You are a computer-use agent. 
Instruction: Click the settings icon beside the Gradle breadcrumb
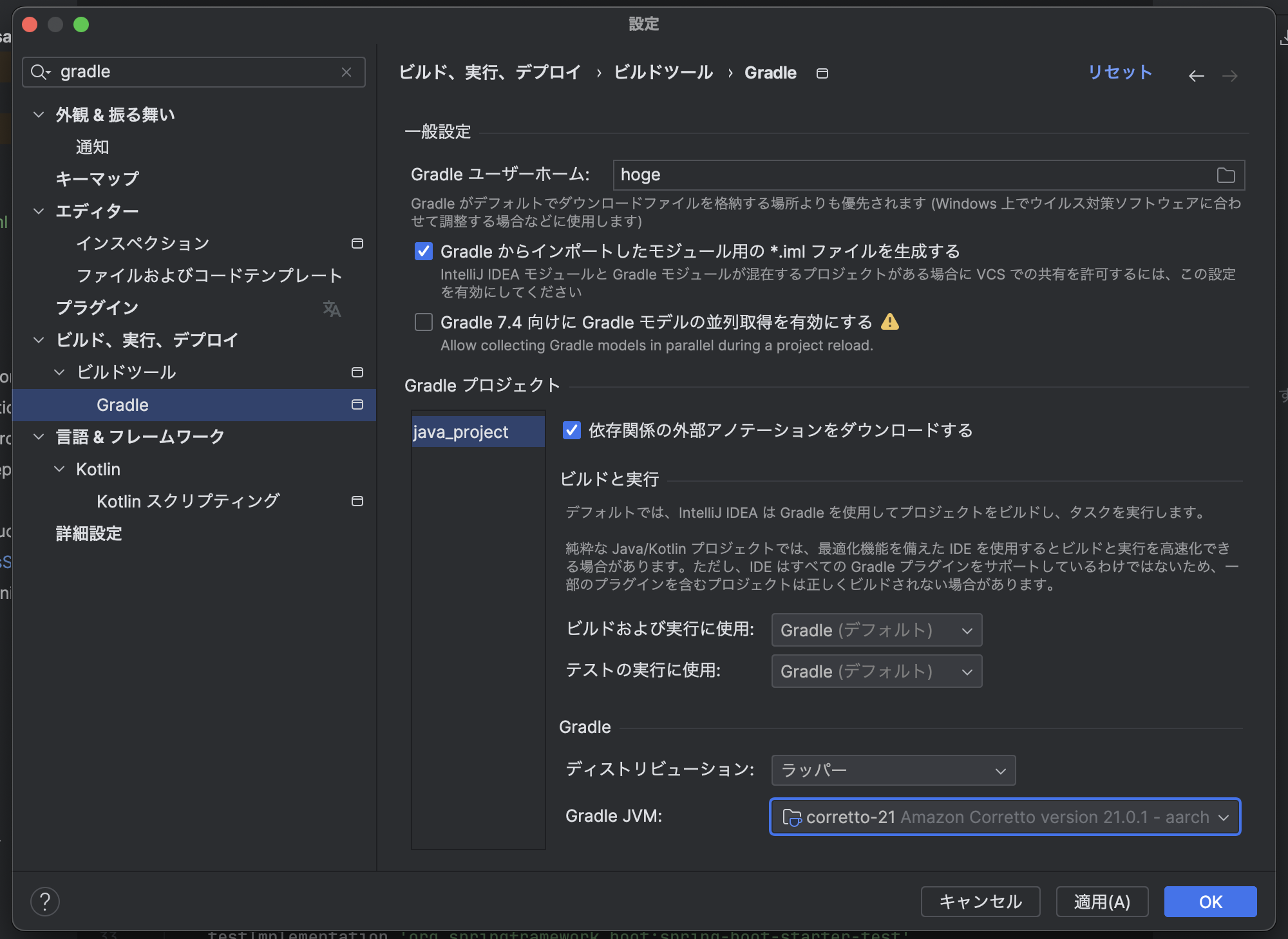[x=822, y=73]
